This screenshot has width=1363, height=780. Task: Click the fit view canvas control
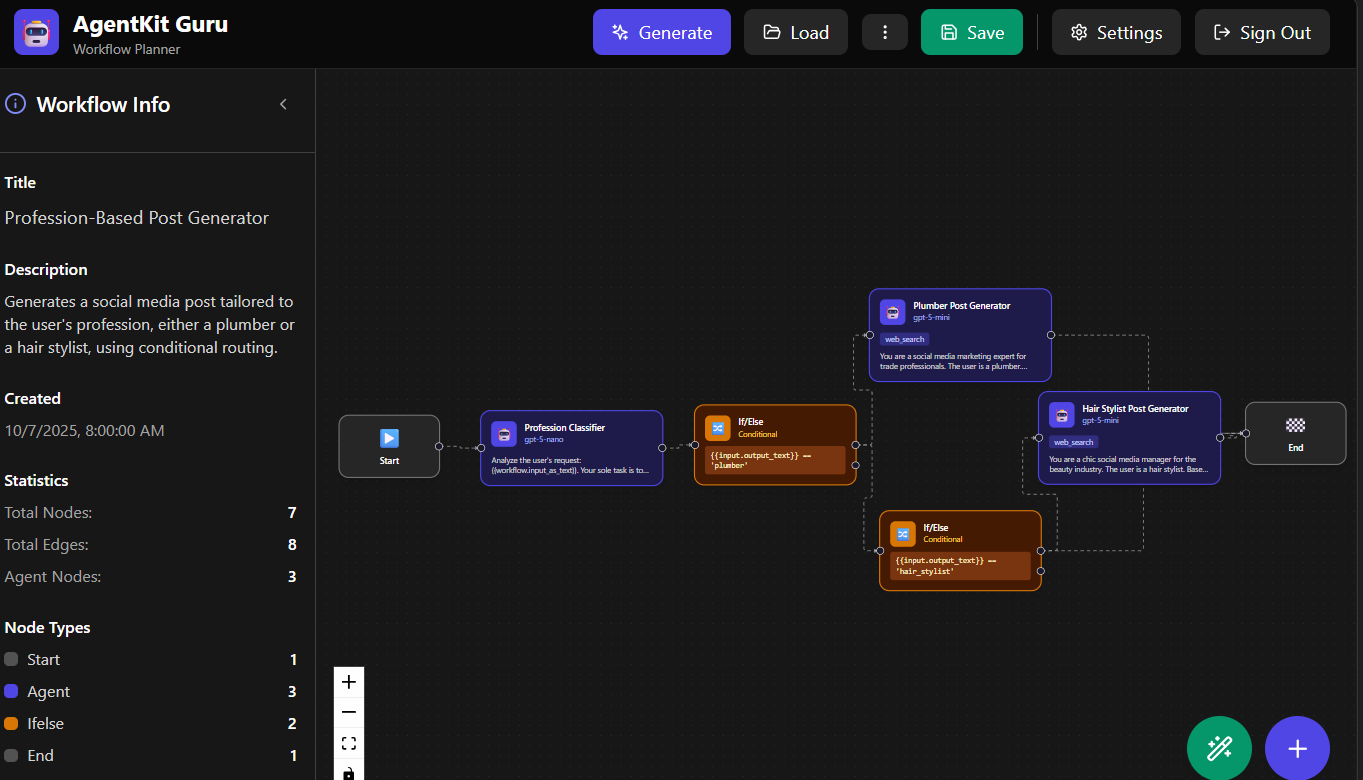click(x=349, y=743)
